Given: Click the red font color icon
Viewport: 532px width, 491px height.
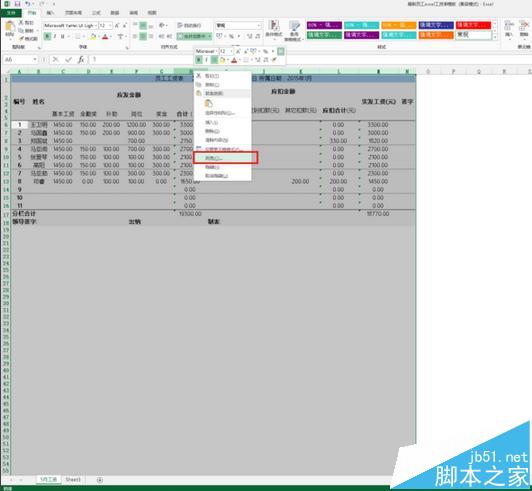Looking at the screenshot, I should pos(105,36).
